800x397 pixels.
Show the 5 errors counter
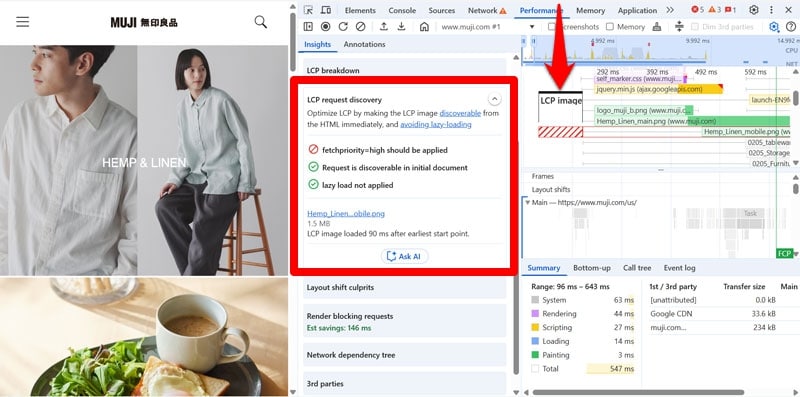click(697, 10)
